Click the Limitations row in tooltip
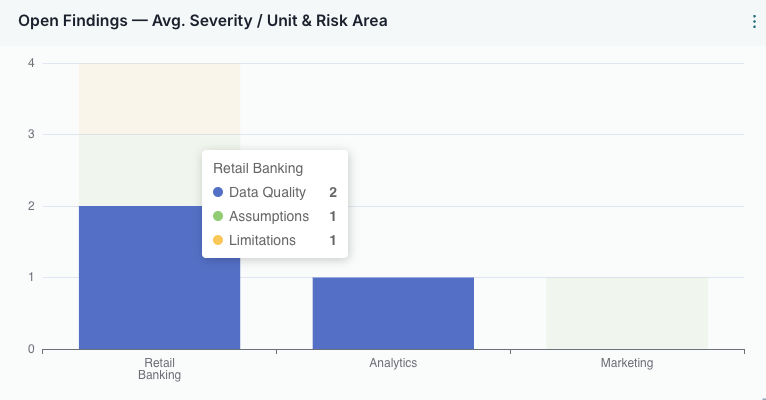This screenshot has height=400, width=766. click(x=262, y=240)
